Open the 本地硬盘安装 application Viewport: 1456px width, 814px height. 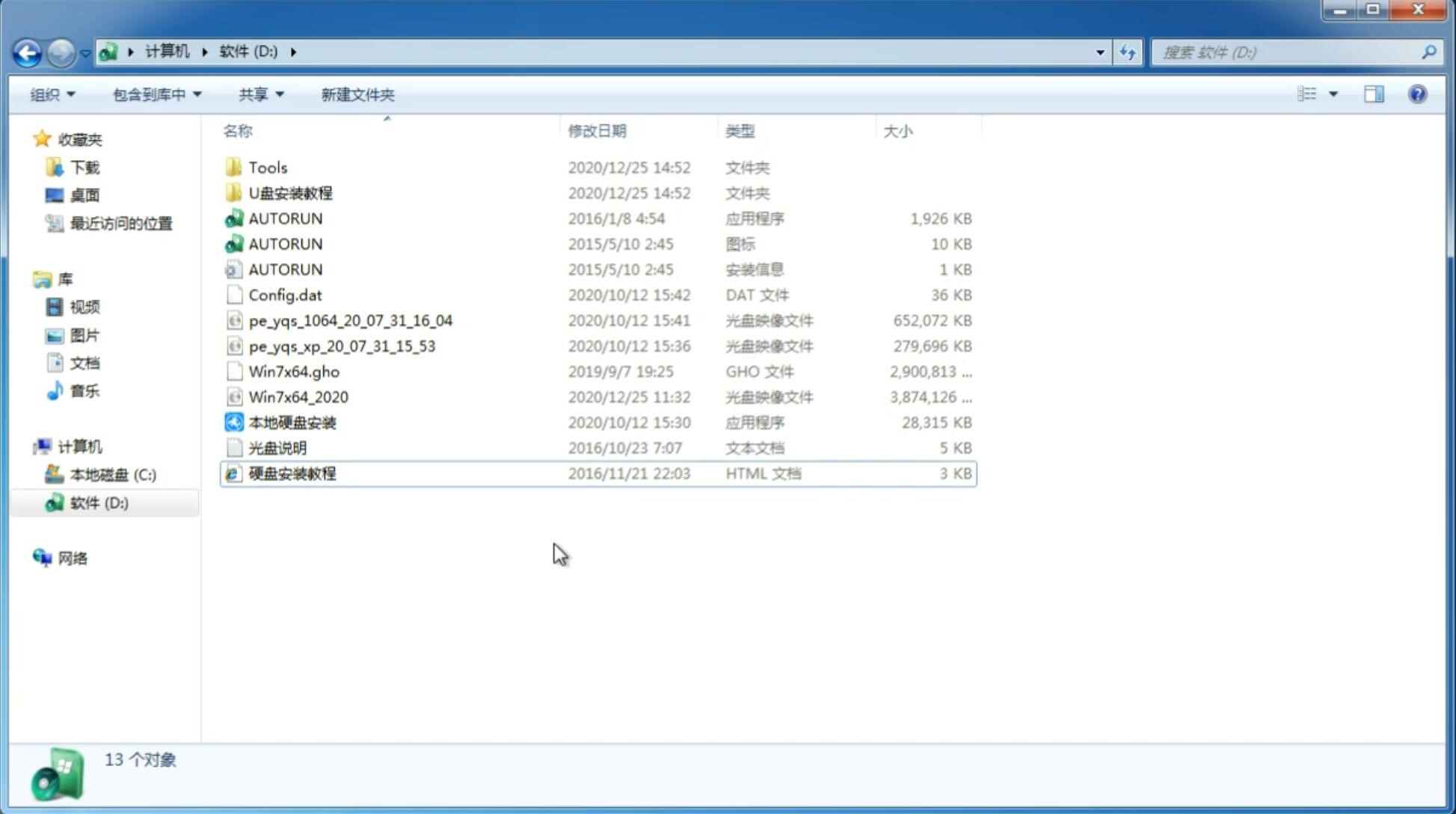pos(291,422)
